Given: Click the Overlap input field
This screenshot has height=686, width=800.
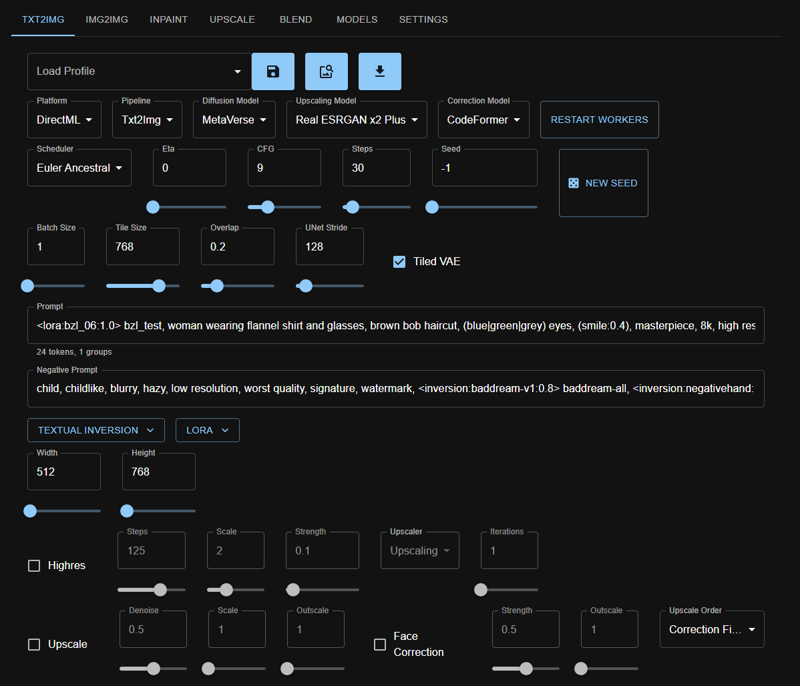Looking at the screenshot, I should coord(238,247).
